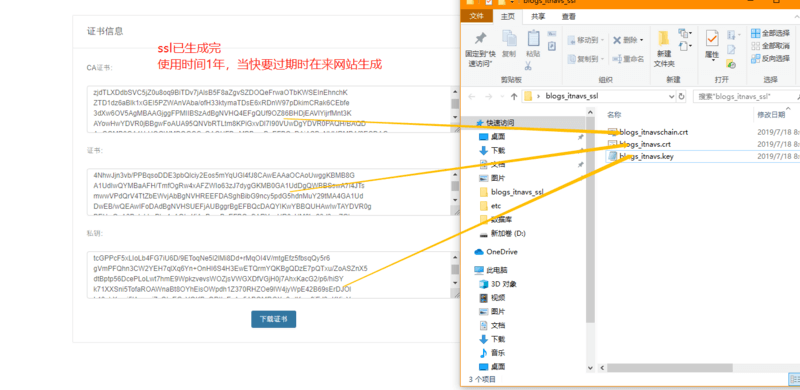Viewport: 800px width, 390px height.
Task: Open Desktop (桌面) under Quick access
Action: pos(492,137)
